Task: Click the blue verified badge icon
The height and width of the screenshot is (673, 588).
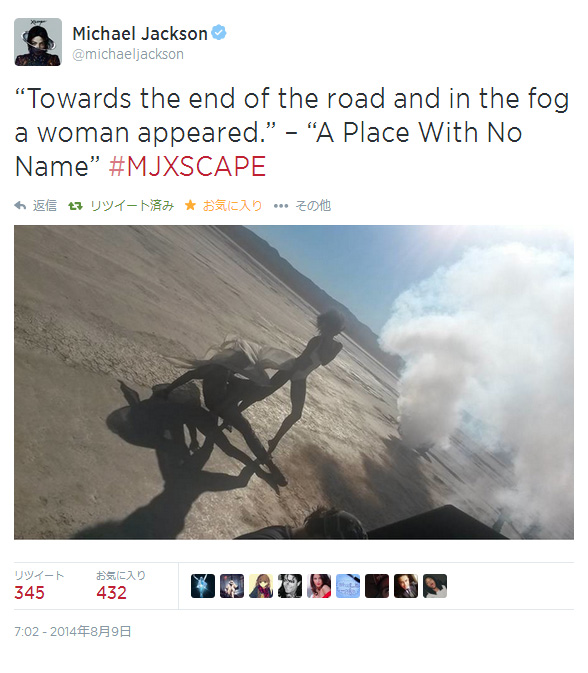Action: [x=219, y=33]
